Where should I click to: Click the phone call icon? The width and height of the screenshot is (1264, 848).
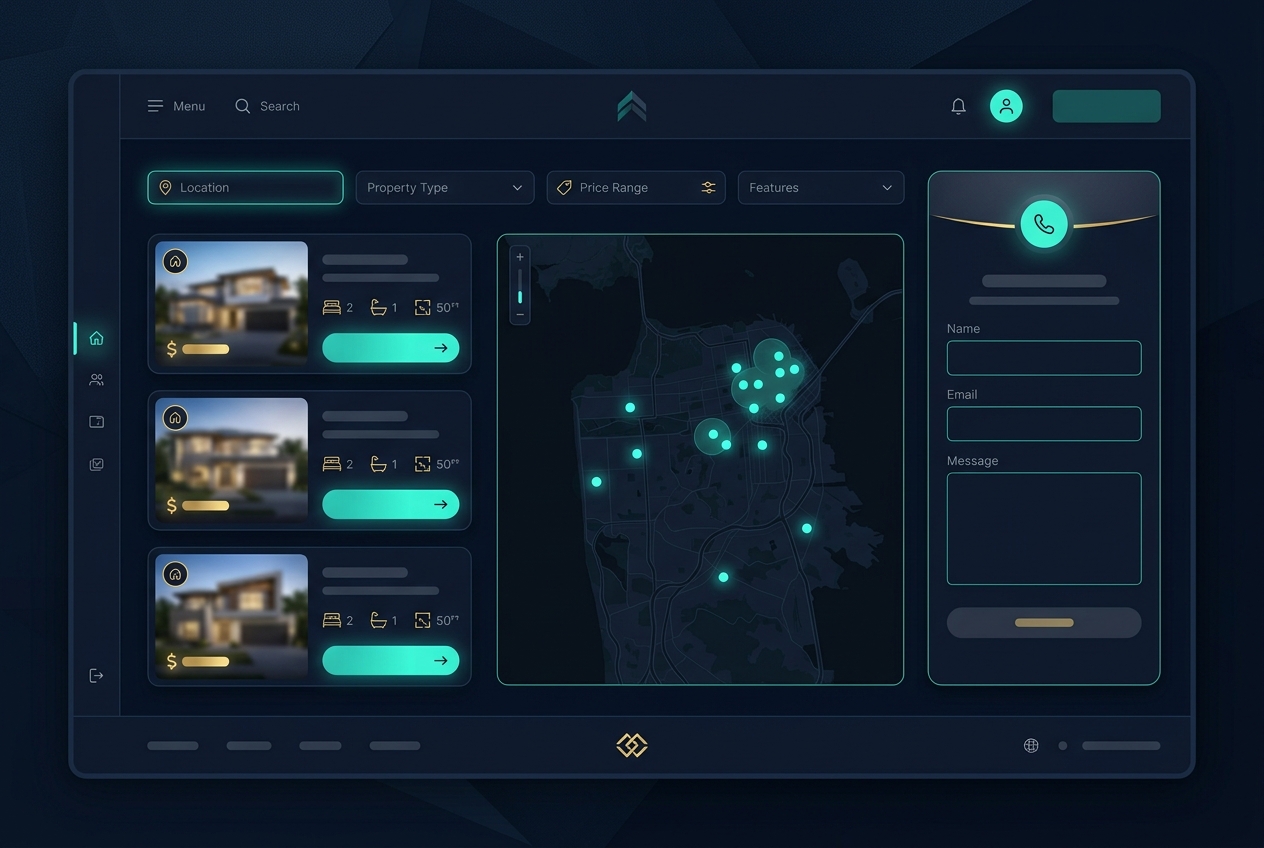pyautogui.click(x=1044, y=224)
